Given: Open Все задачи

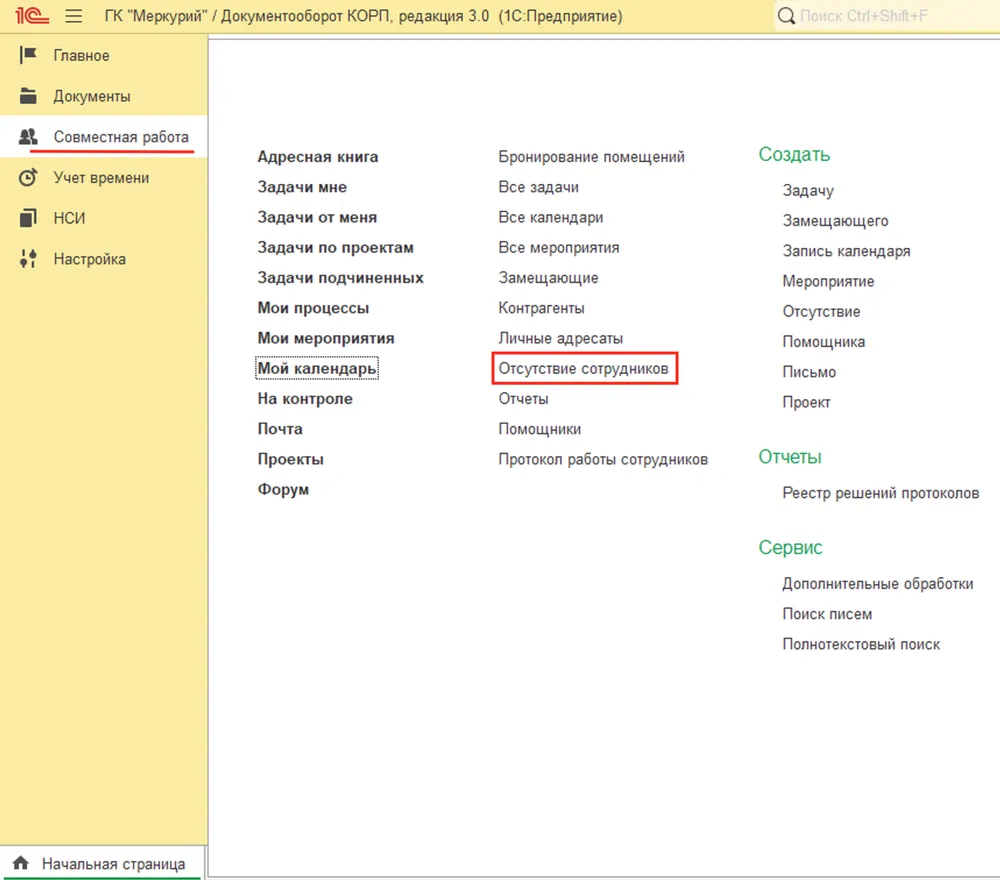Looking at the screenshot, I should (x=538, y=187).
